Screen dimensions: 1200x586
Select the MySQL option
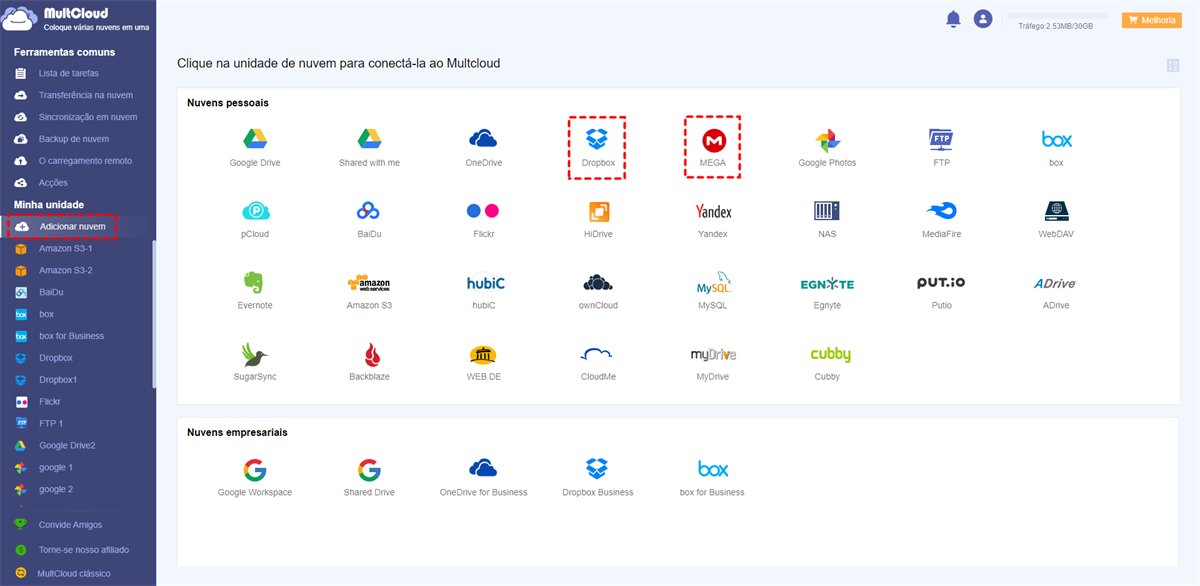(713, 290)
